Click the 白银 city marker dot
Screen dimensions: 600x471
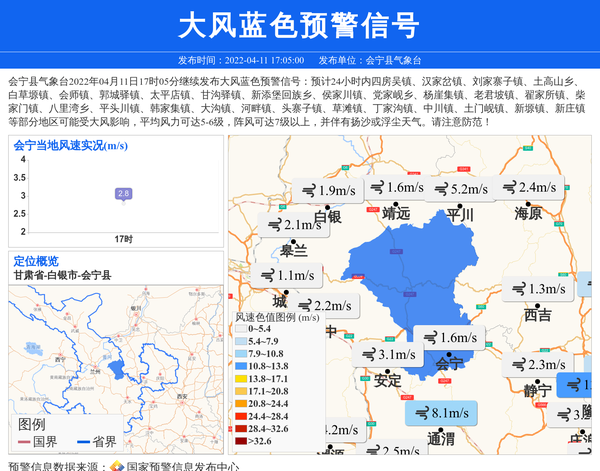click(328, 208)
